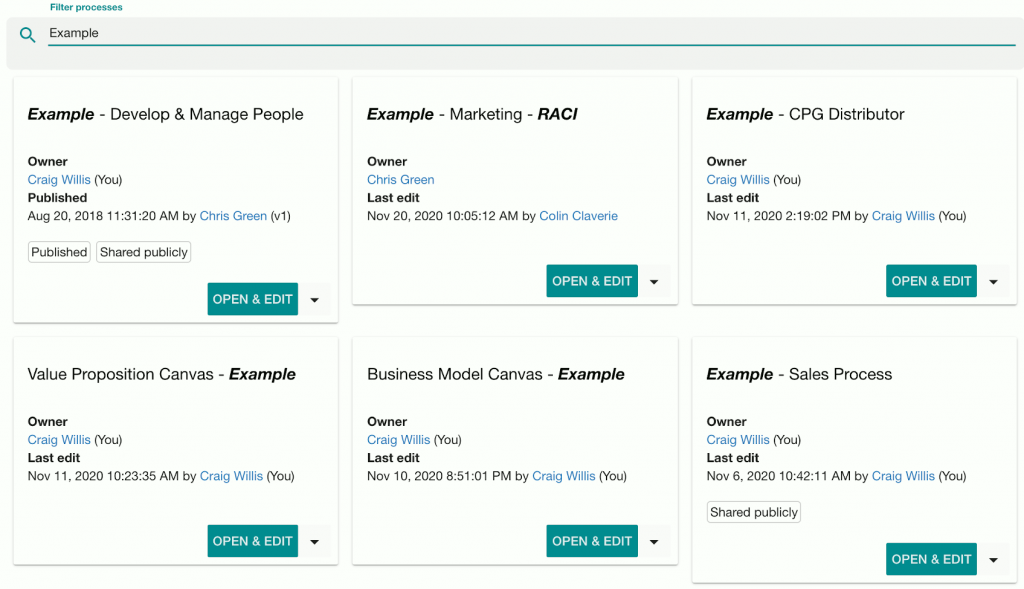The height and width of the screenshot is (589, 1024).
Task: Expand the options arrow on CPG Distributor card
Action: [x=994, y=280]
